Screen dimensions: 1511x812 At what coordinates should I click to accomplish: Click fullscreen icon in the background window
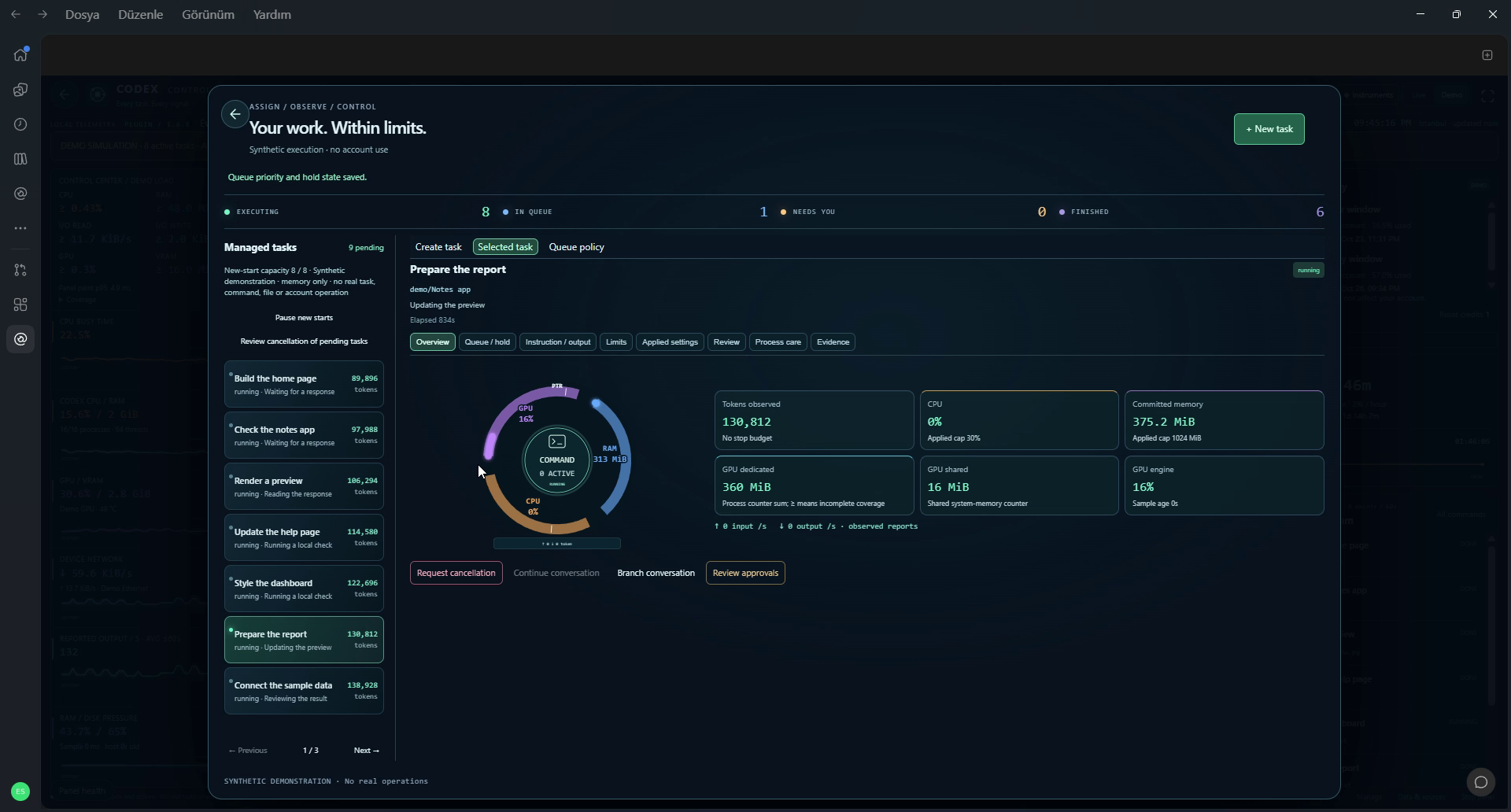click(1487, 95)
